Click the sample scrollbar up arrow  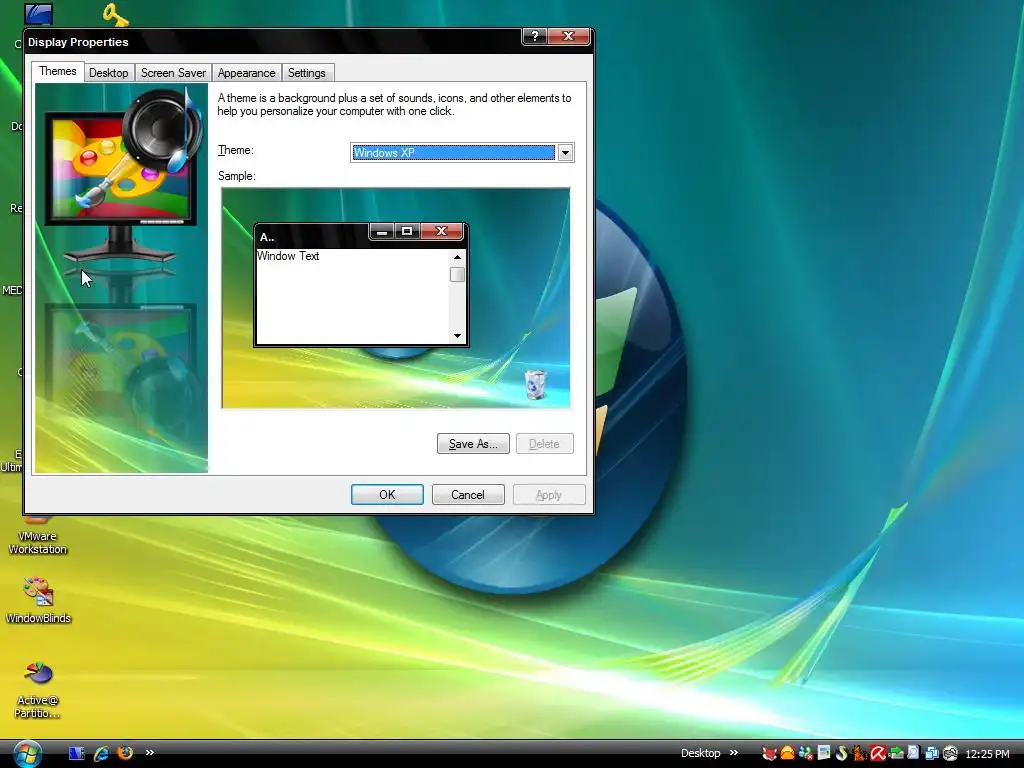click(x=457, y=257)
